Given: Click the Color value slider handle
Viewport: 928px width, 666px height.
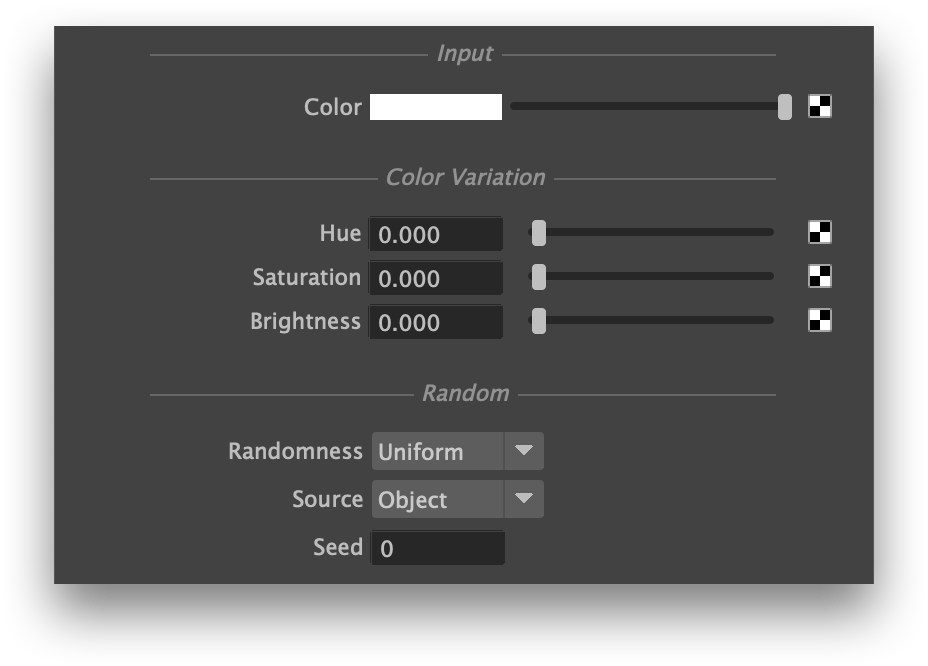Looking at the screenshot, I should point(785,107).
